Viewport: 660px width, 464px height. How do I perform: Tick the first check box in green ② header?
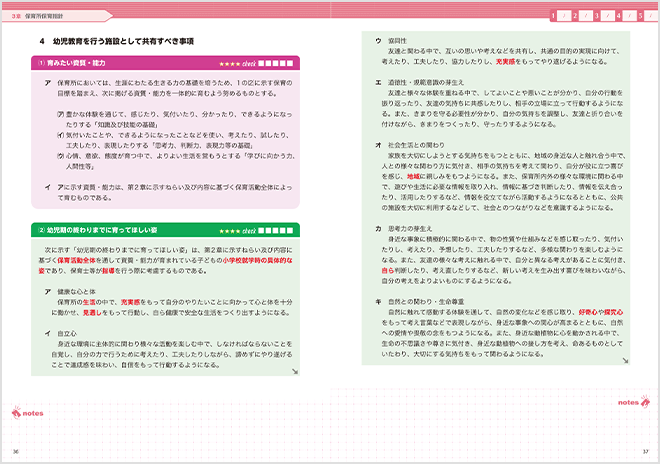(x=261, y=230)
